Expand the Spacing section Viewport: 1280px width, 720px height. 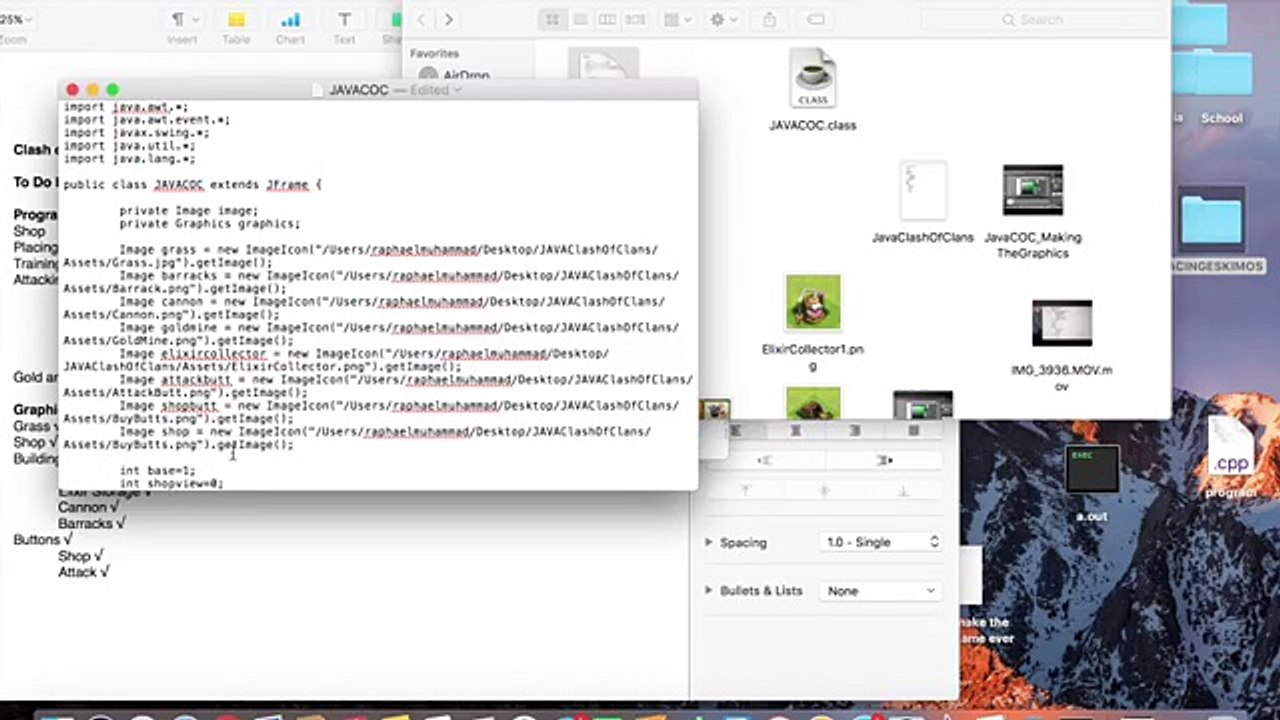pos(709,542)
